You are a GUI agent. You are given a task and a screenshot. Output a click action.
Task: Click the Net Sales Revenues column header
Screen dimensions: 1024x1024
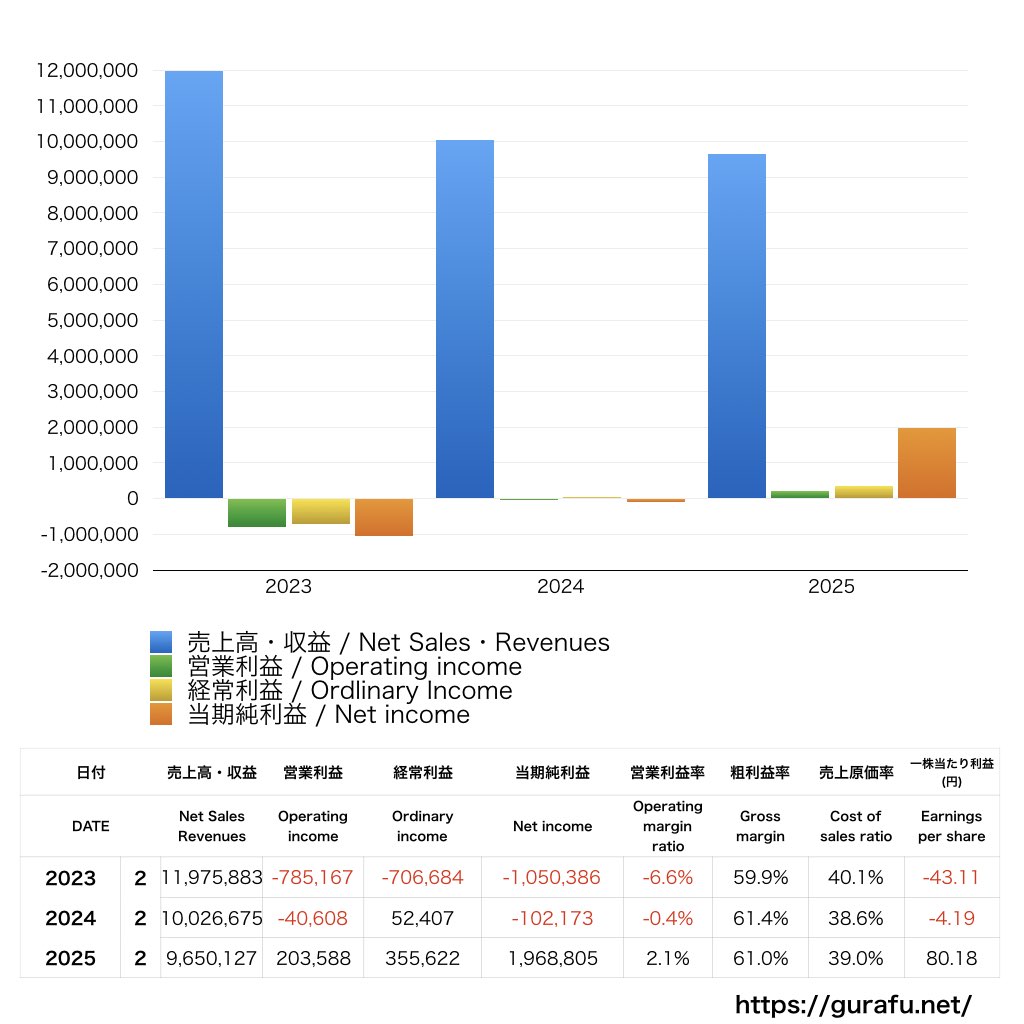(x=211, y=826)
